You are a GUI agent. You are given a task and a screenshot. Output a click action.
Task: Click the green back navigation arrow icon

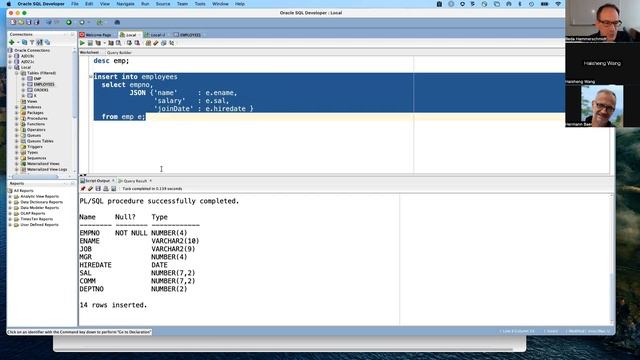[x=69, y=22]
